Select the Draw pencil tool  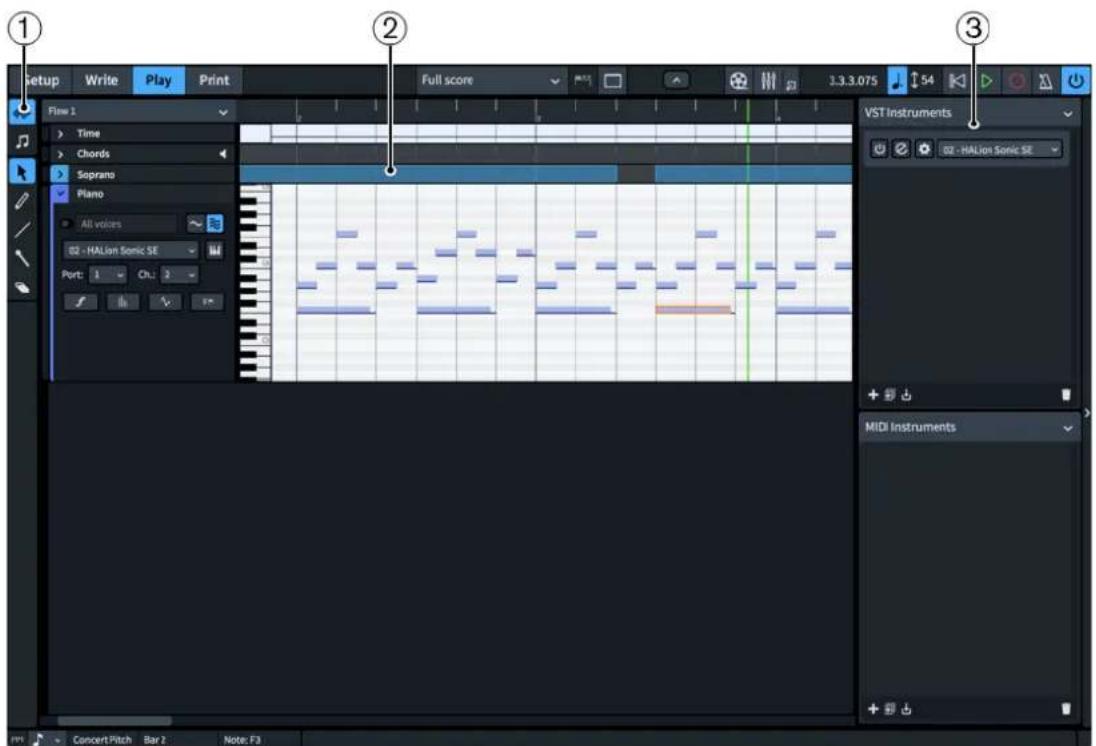coord(22,201)
